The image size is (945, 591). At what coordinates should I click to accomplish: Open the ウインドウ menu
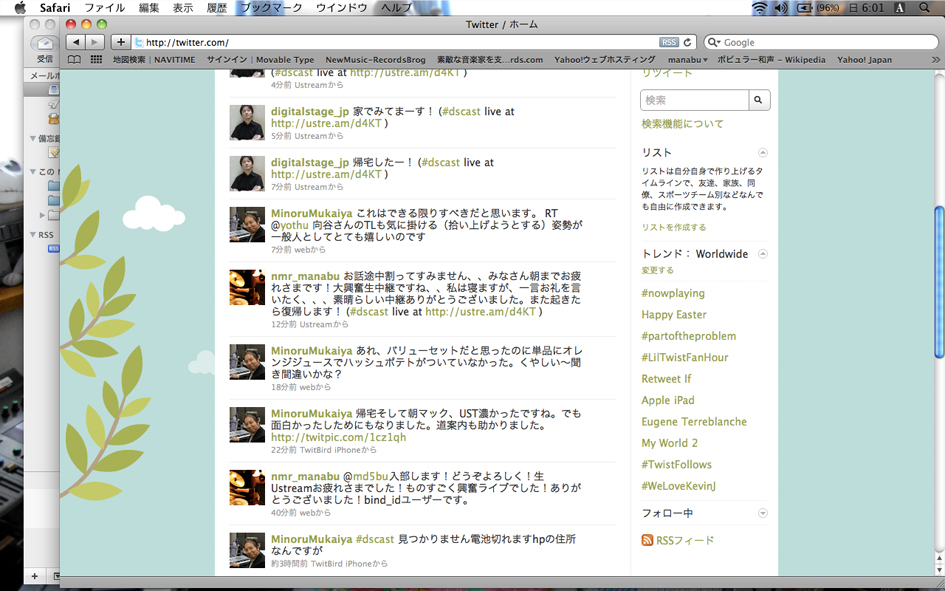[x=342, y=8]
